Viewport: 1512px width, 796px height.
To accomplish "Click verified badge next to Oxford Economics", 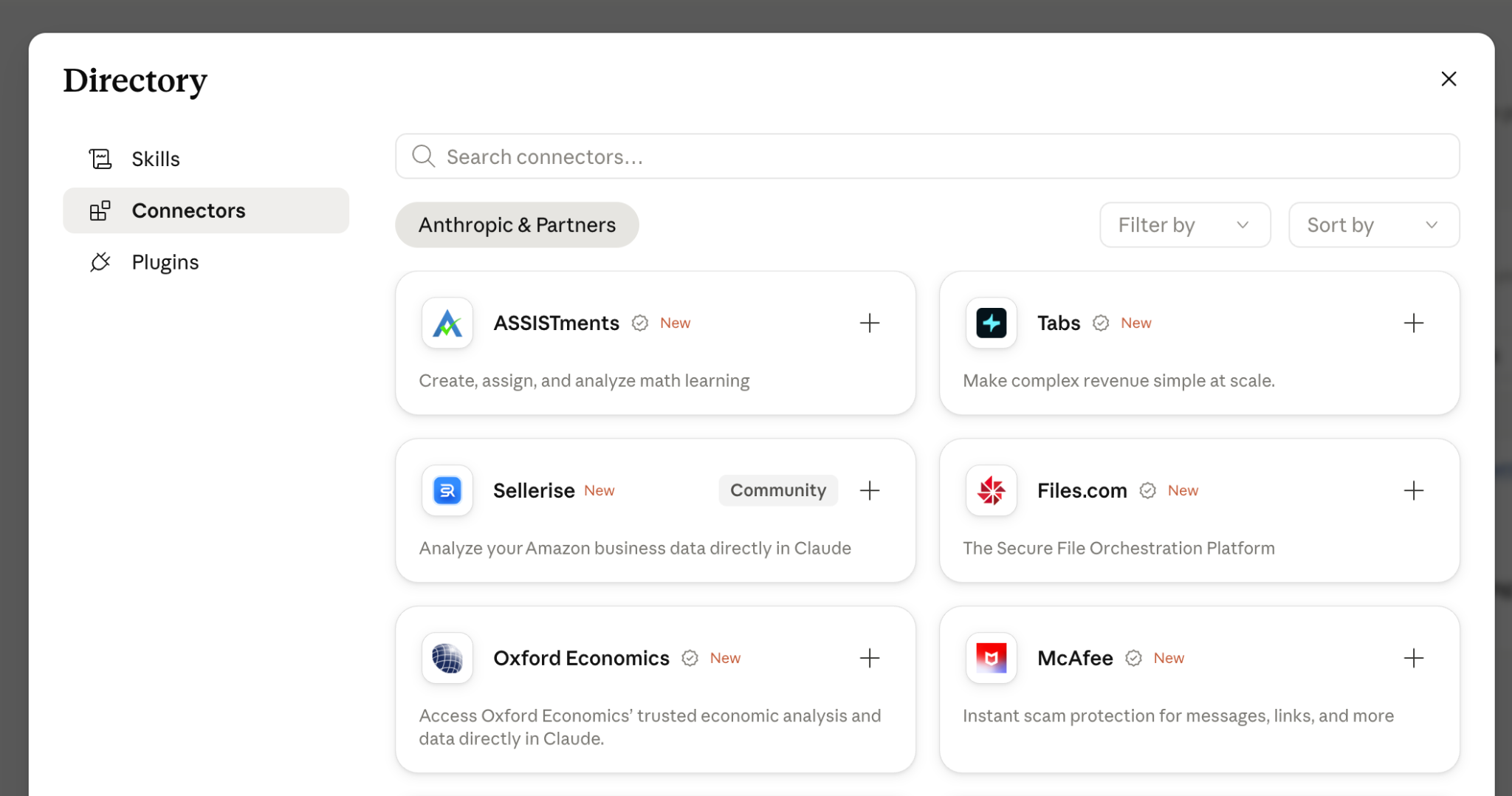I will (x=690, y=658).
